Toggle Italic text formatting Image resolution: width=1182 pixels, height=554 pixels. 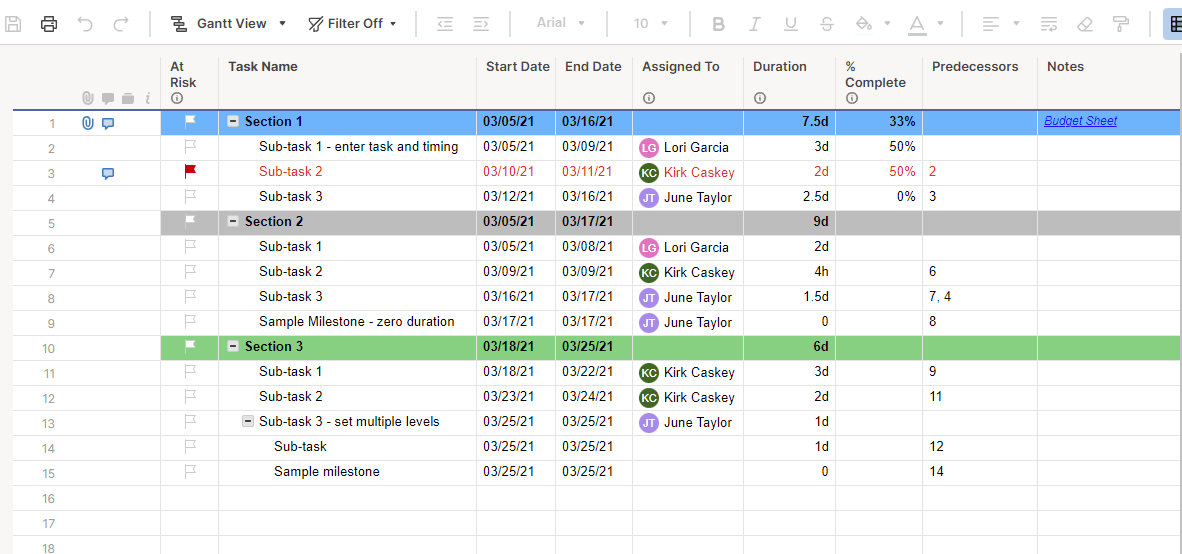(x=754, y=24)
